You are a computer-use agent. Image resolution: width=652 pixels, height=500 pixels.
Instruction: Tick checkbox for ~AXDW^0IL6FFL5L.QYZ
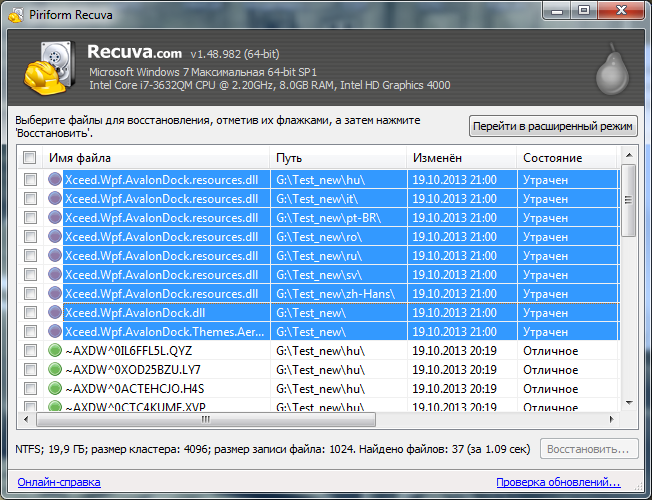click(x=30, y=351)
